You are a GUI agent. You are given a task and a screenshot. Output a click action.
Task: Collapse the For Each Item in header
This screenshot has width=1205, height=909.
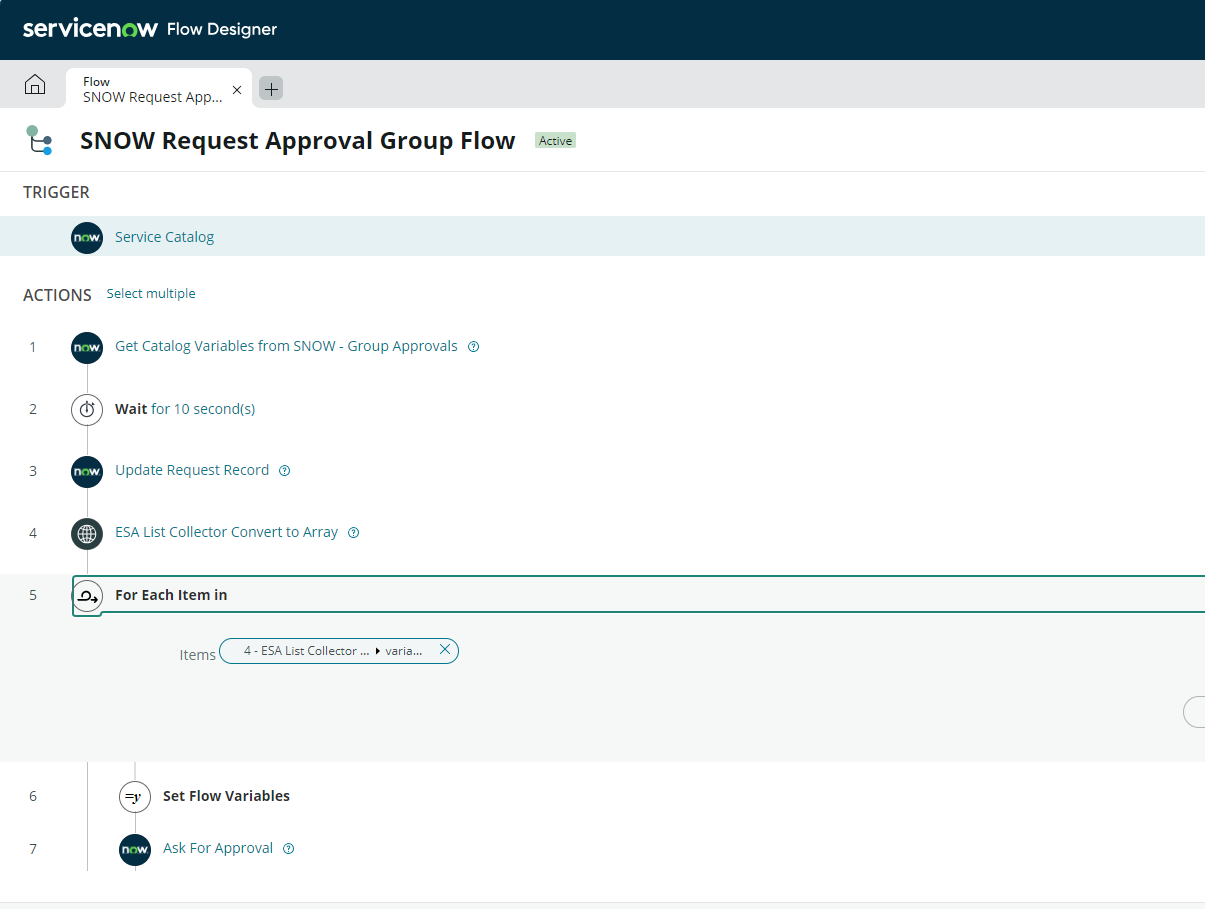(638, 594)
